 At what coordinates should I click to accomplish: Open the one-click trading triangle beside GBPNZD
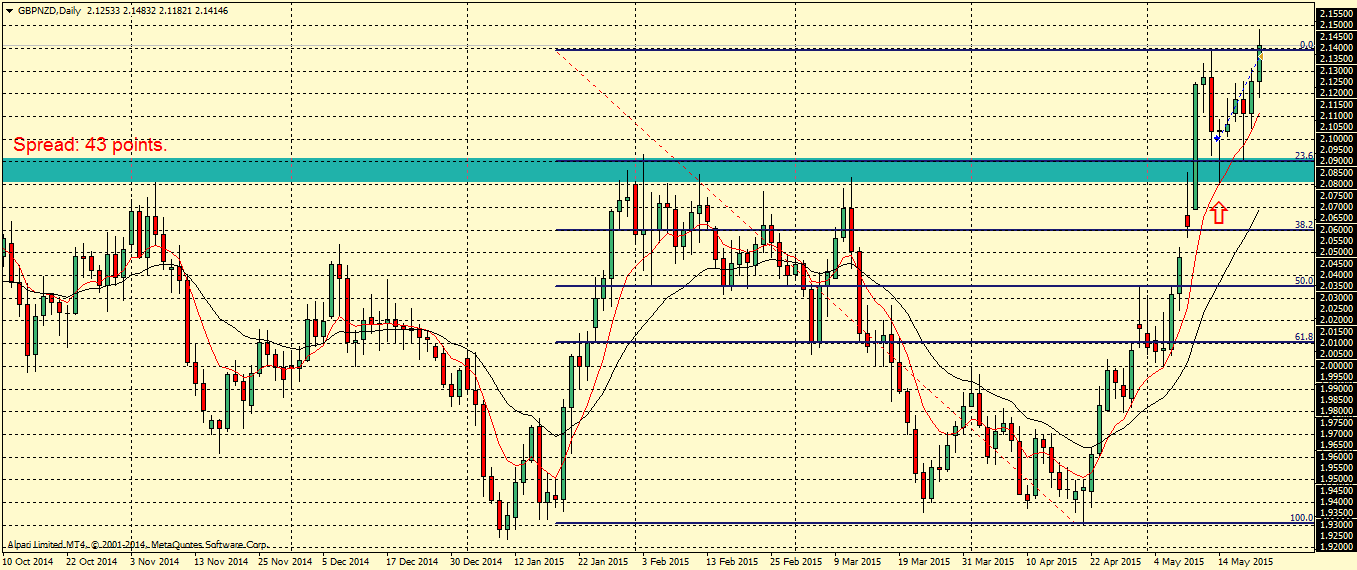pyautogui.click(x=9, y=9)
